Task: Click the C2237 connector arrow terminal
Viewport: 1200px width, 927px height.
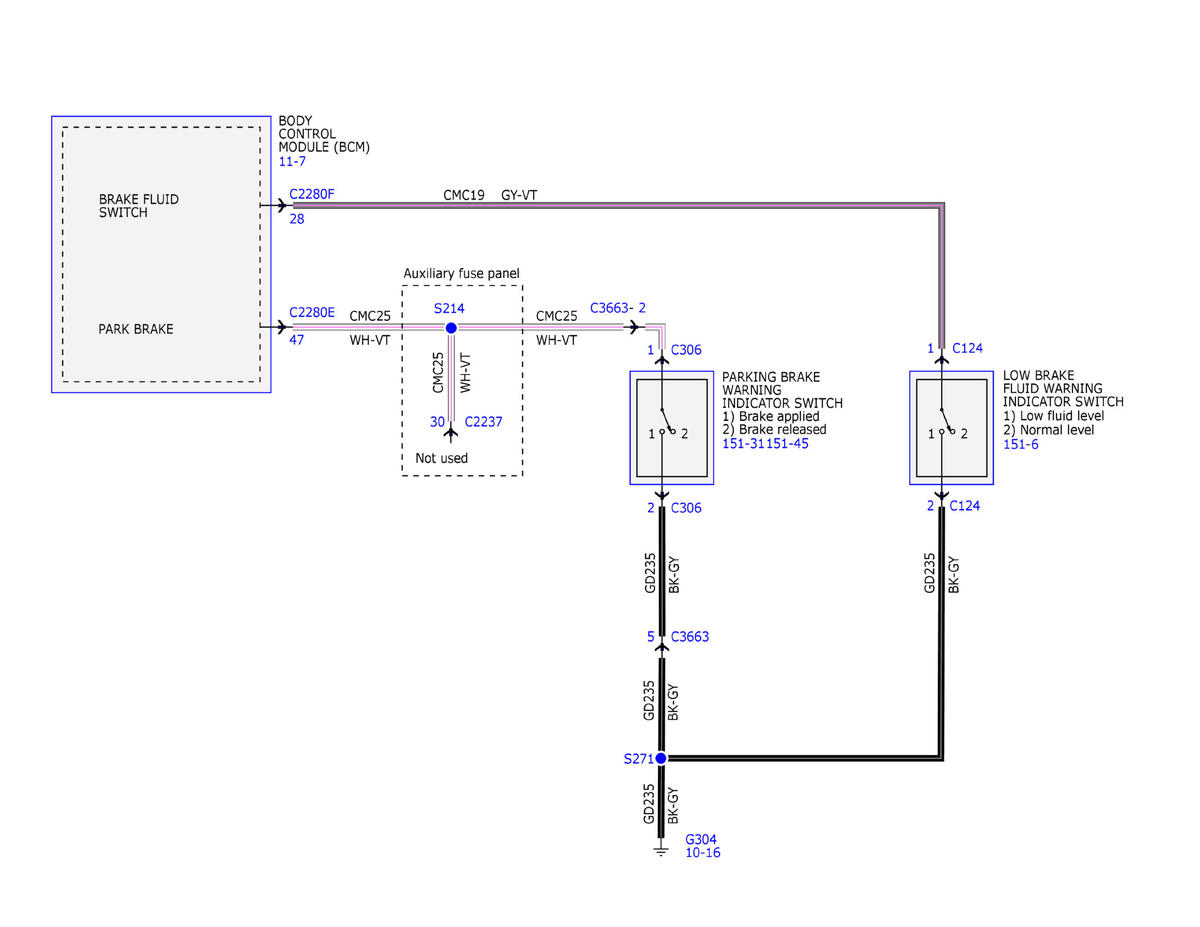Action: 451,430
